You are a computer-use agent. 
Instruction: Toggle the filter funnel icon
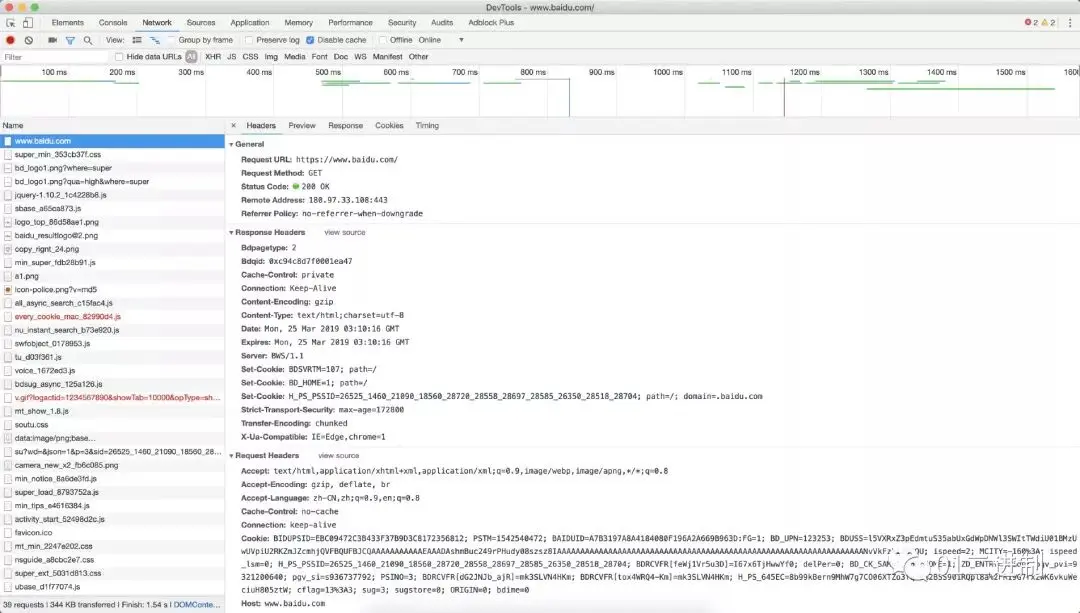pyautogui.click(x=70, y=40)
